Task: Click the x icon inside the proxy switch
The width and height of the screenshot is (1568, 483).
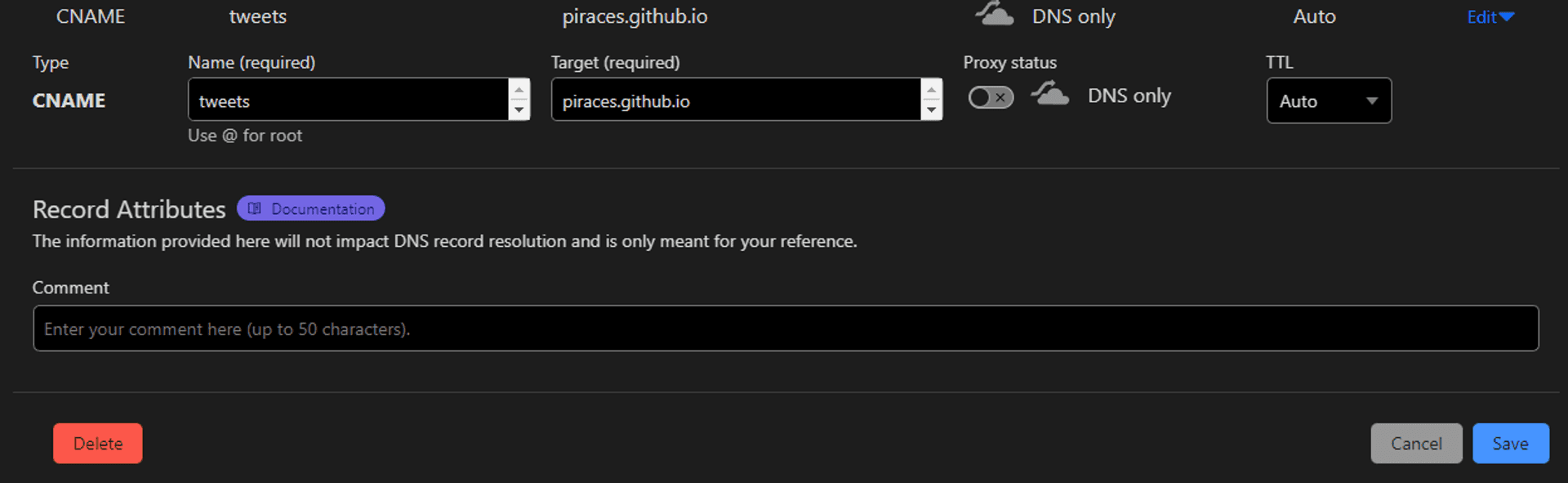Action: coord(1001,97)
